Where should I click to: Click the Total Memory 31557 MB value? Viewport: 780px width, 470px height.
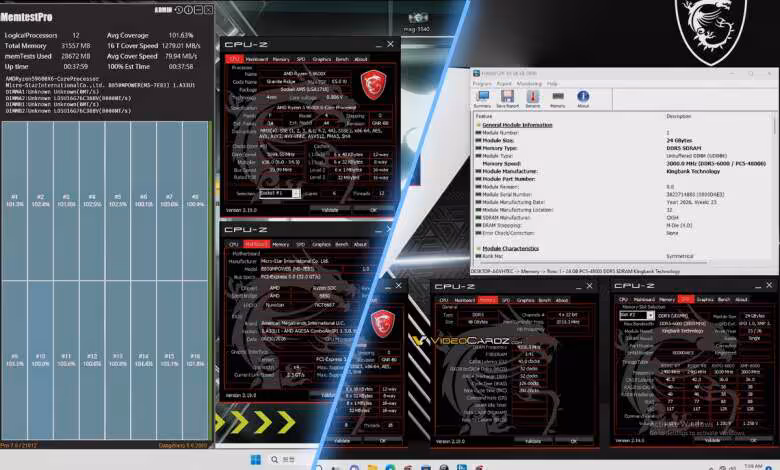point(76,46)
